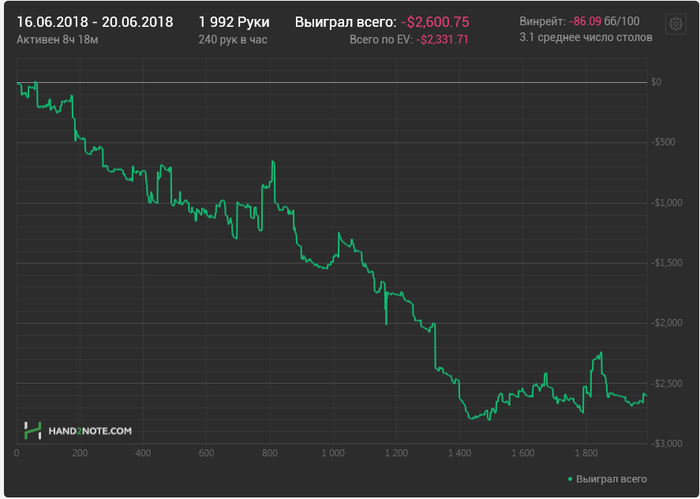Click the -$2,000 y-axis label
The image size is (700, 499).
[x=667, y=323]
